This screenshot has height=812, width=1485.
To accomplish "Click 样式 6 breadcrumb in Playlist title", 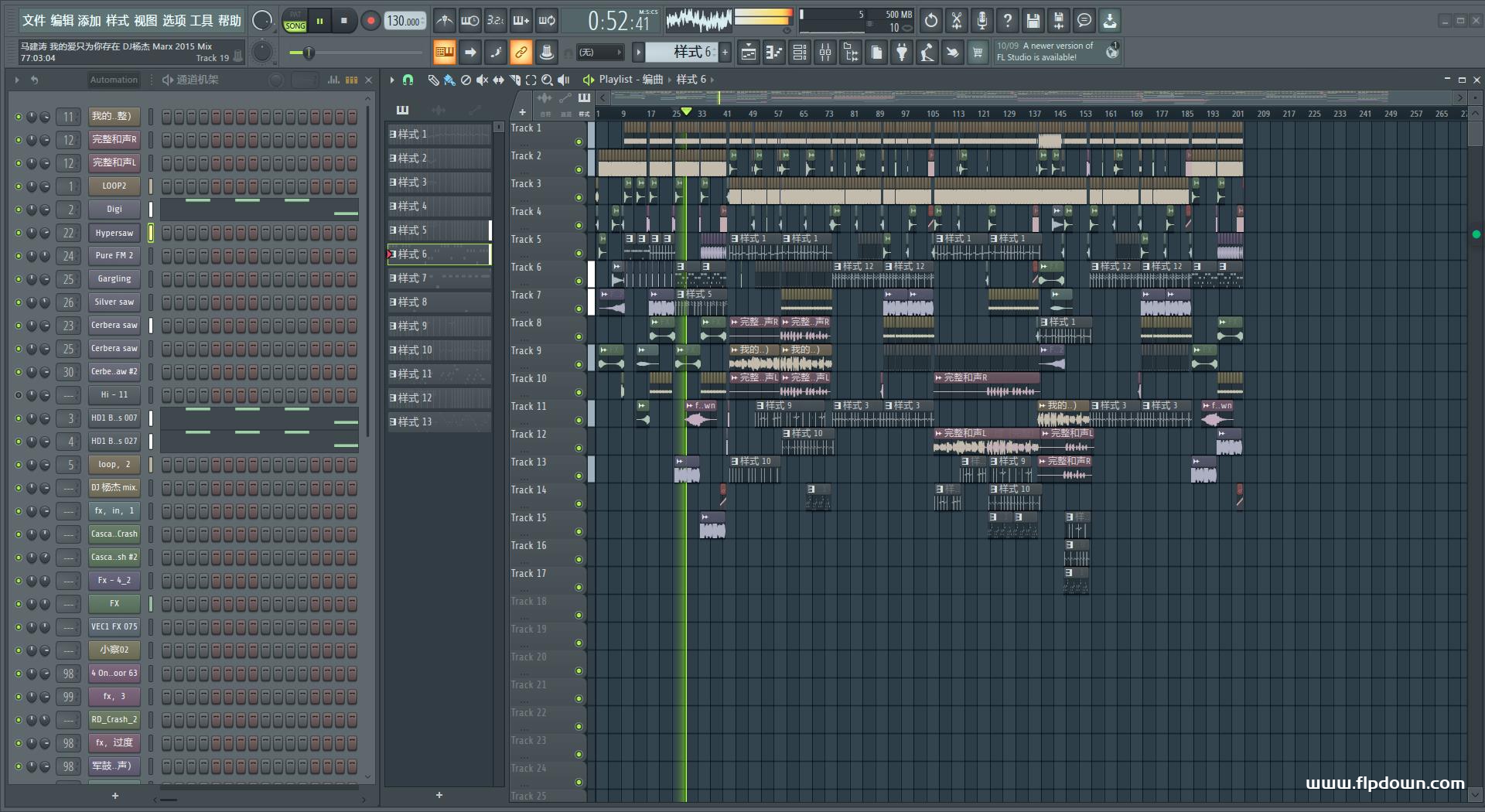I will coord(691,80).
